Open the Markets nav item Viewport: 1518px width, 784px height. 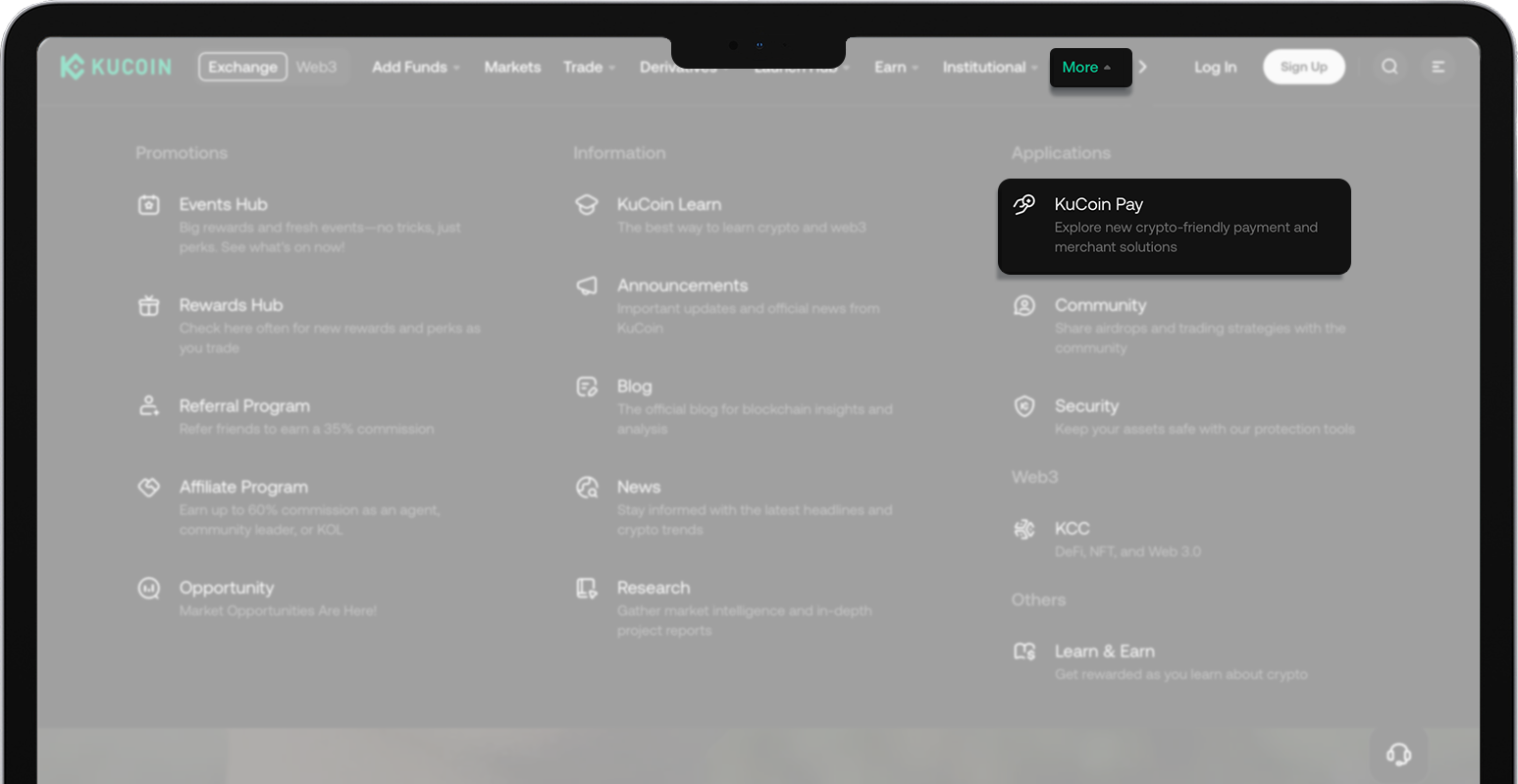(x=512, y=67)
